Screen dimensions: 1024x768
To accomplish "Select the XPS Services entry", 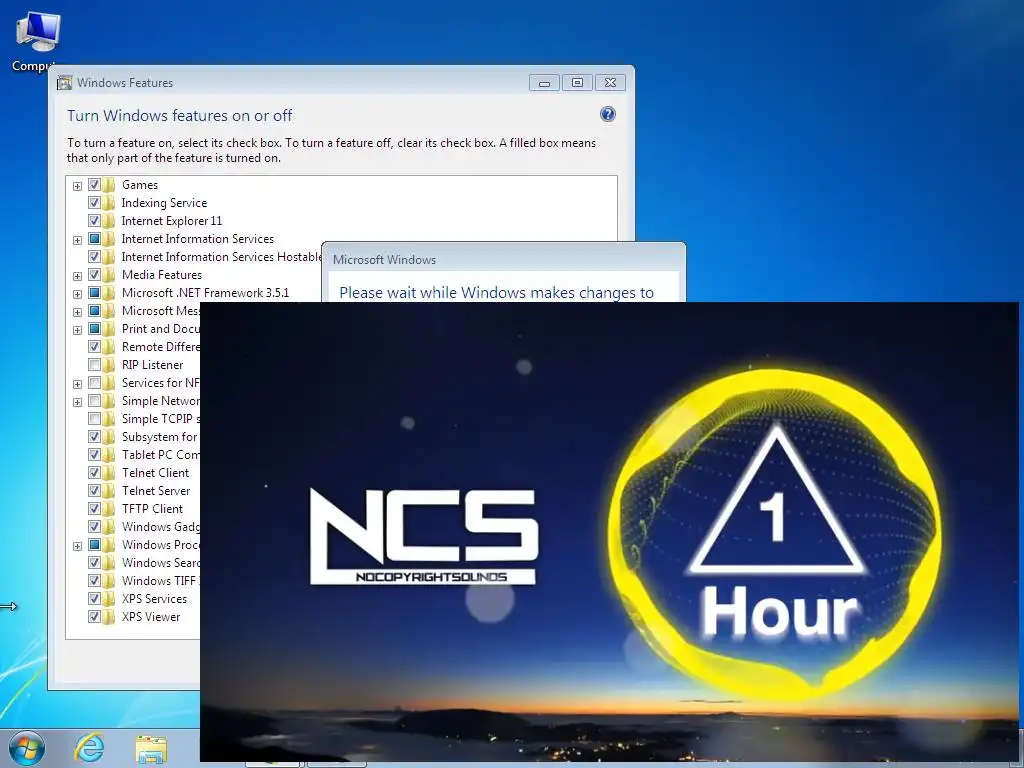I will tap(154, 599).
